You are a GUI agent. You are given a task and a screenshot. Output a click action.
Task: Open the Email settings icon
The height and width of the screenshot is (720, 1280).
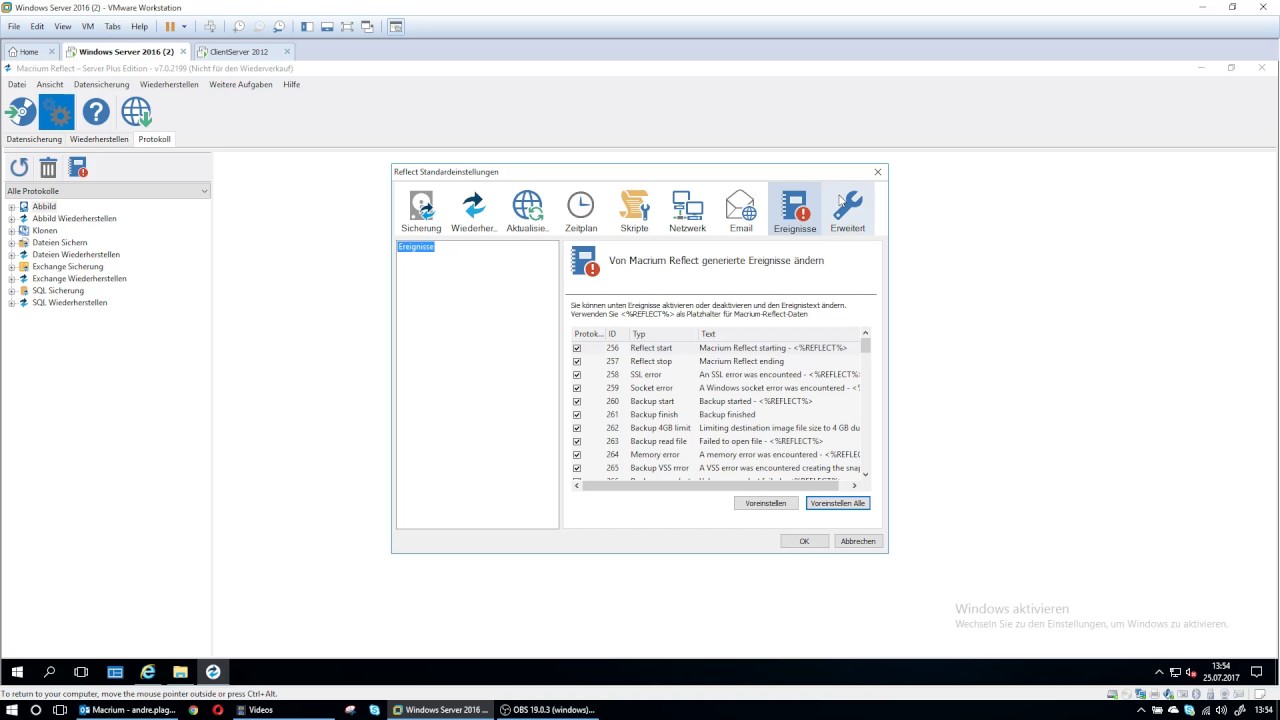coord(741,210)
